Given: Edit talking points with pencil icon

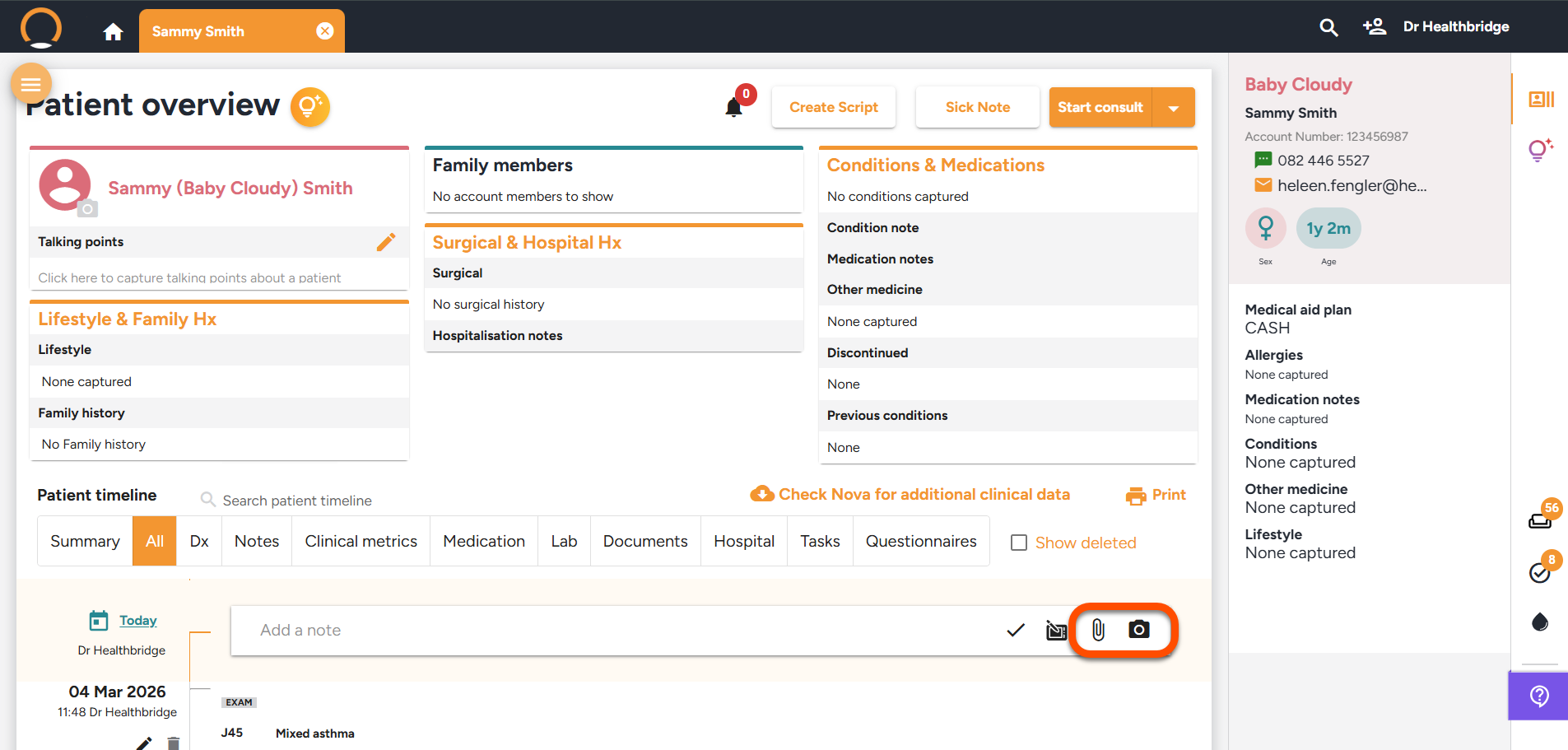Looking at the screenshot, I should click(x=386, y=242).
